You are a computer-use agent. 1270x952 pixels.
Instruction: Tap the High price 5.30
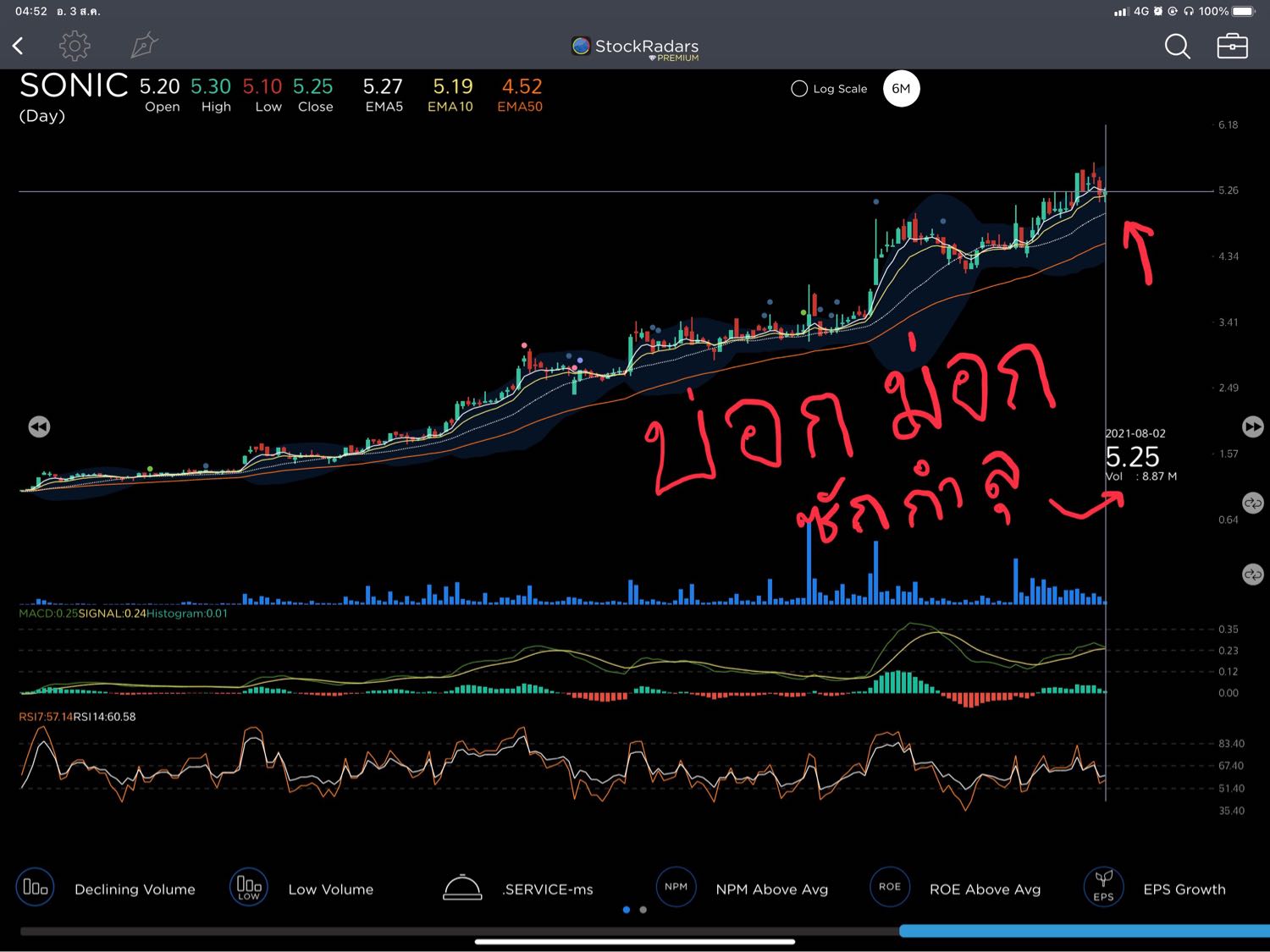tap(211, 86)
